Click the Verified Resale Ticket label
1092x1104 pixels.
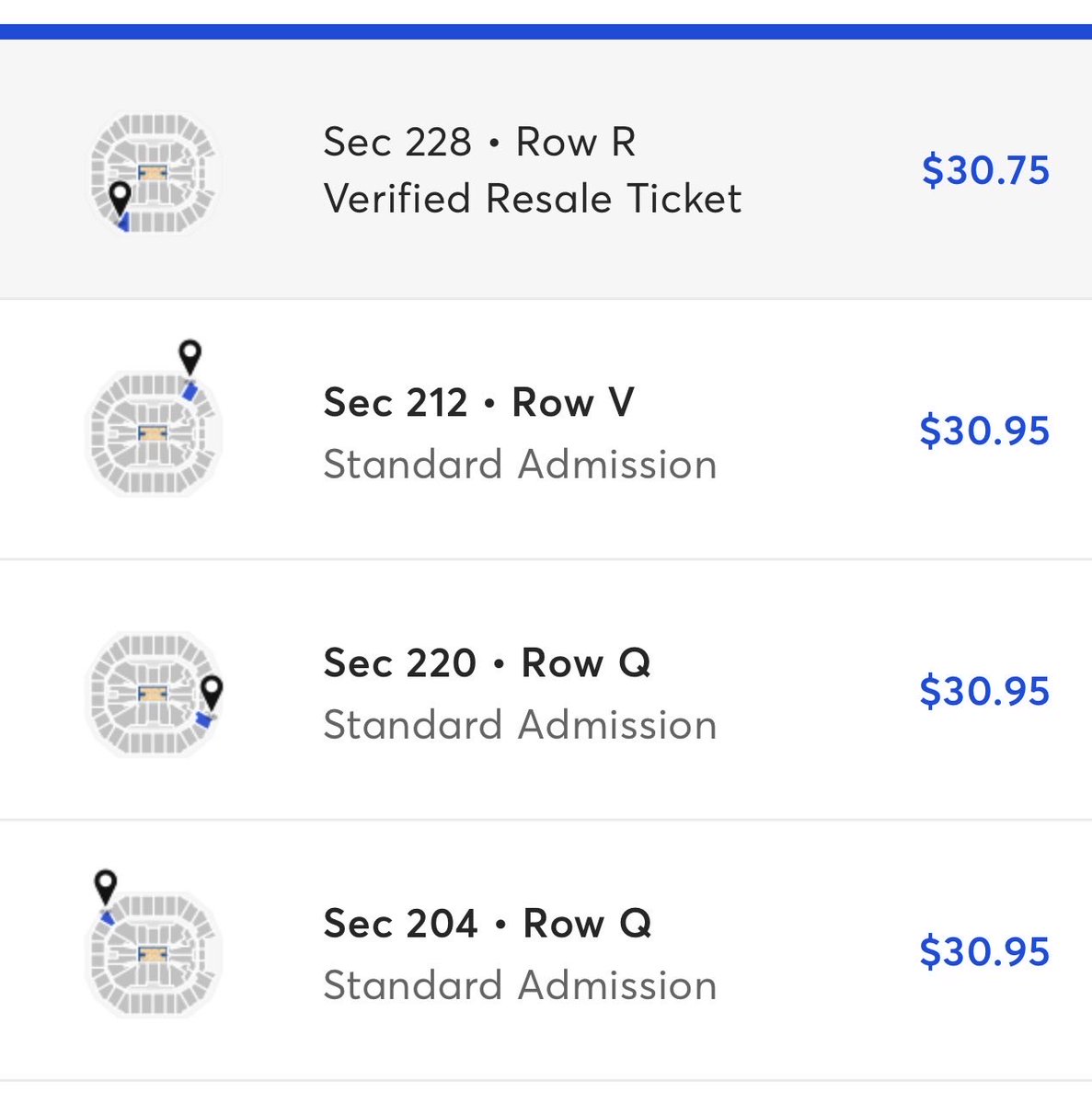click(x=533, y=199)
